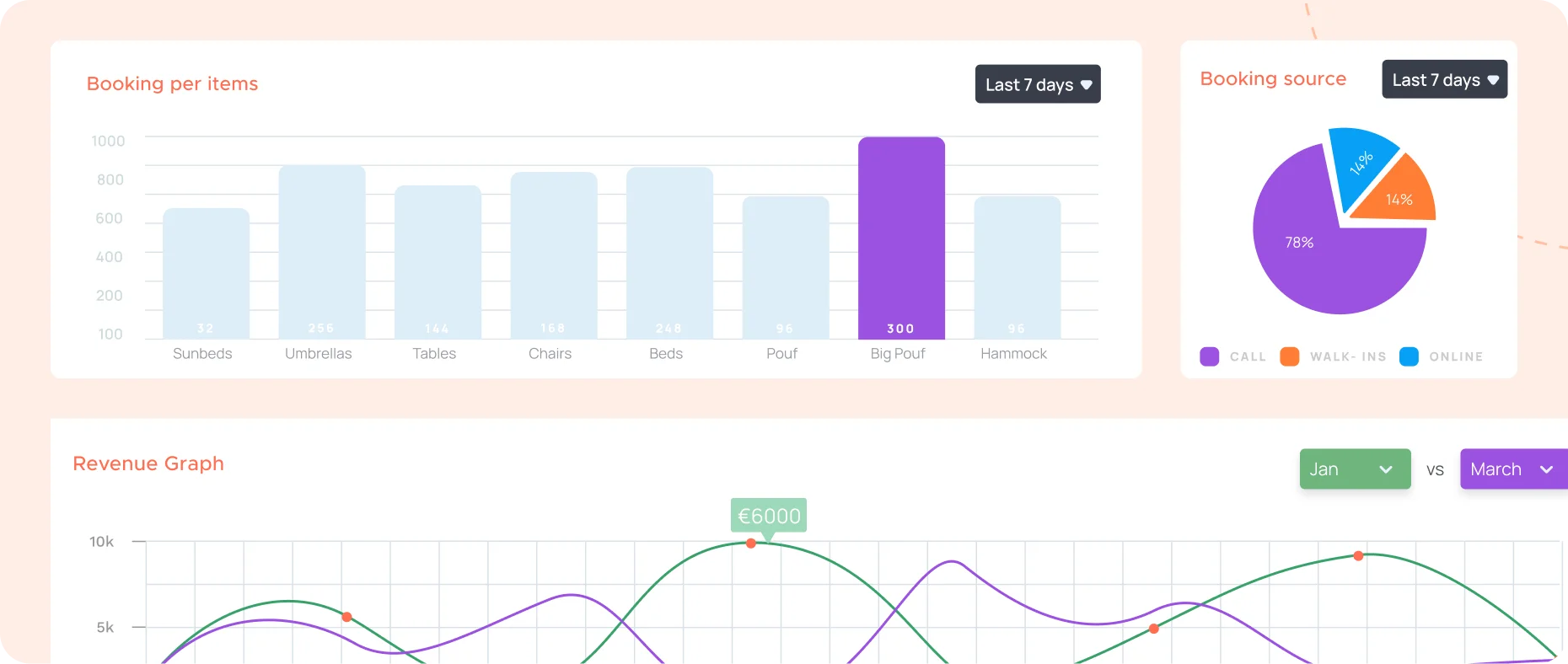The image size is (1568, 664).
Task: Click the Hammock axis label
Action: [x=1013, y=354]
